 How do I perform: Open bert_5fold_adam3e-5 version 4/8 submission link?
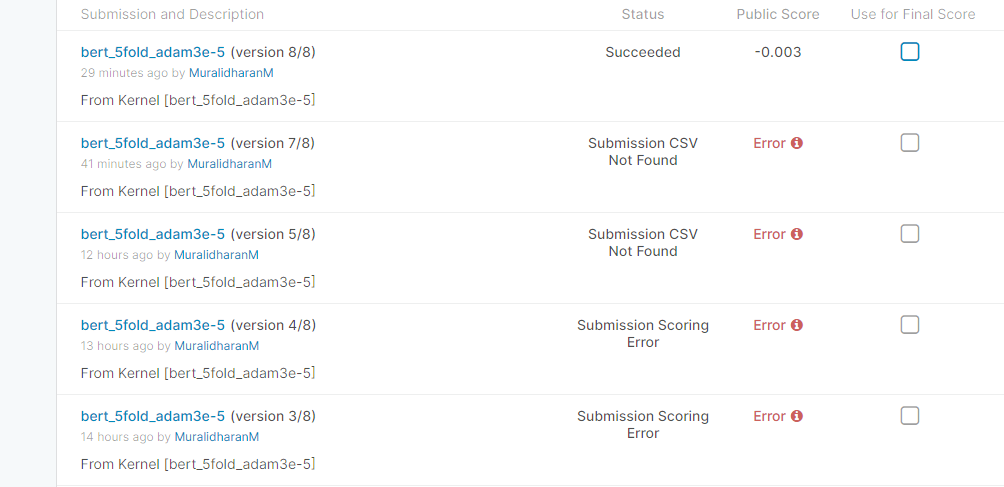tap(153, 325)
